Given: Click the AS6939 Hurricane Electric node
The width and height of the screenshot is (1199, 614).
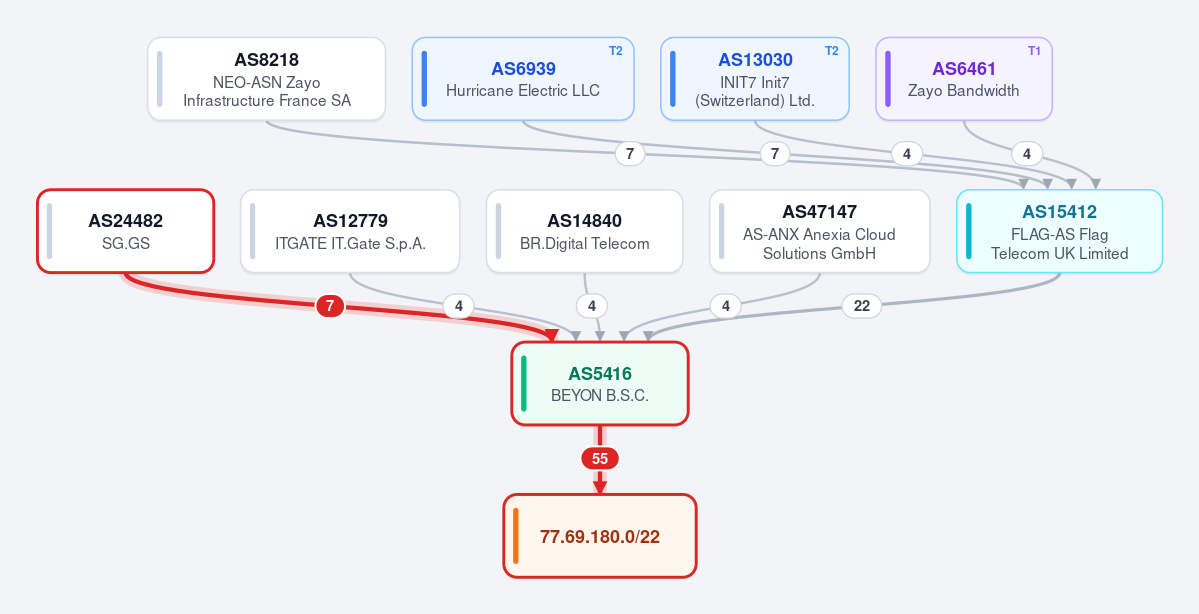Looking at the screenshot, I should (523, 79).
